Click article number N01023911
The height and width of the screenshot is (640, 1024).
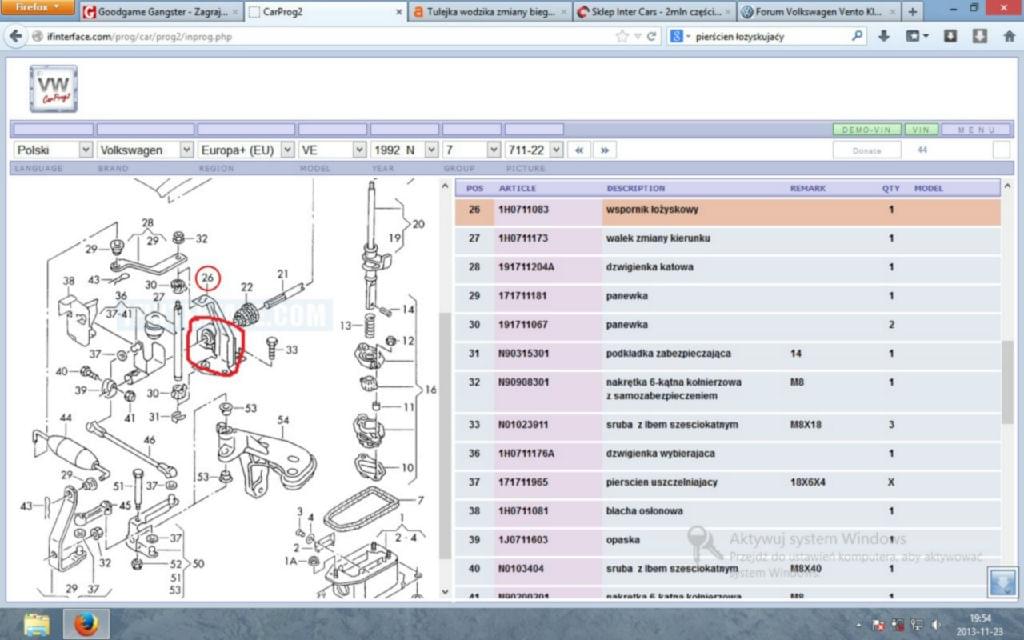[x=522, y=424]
